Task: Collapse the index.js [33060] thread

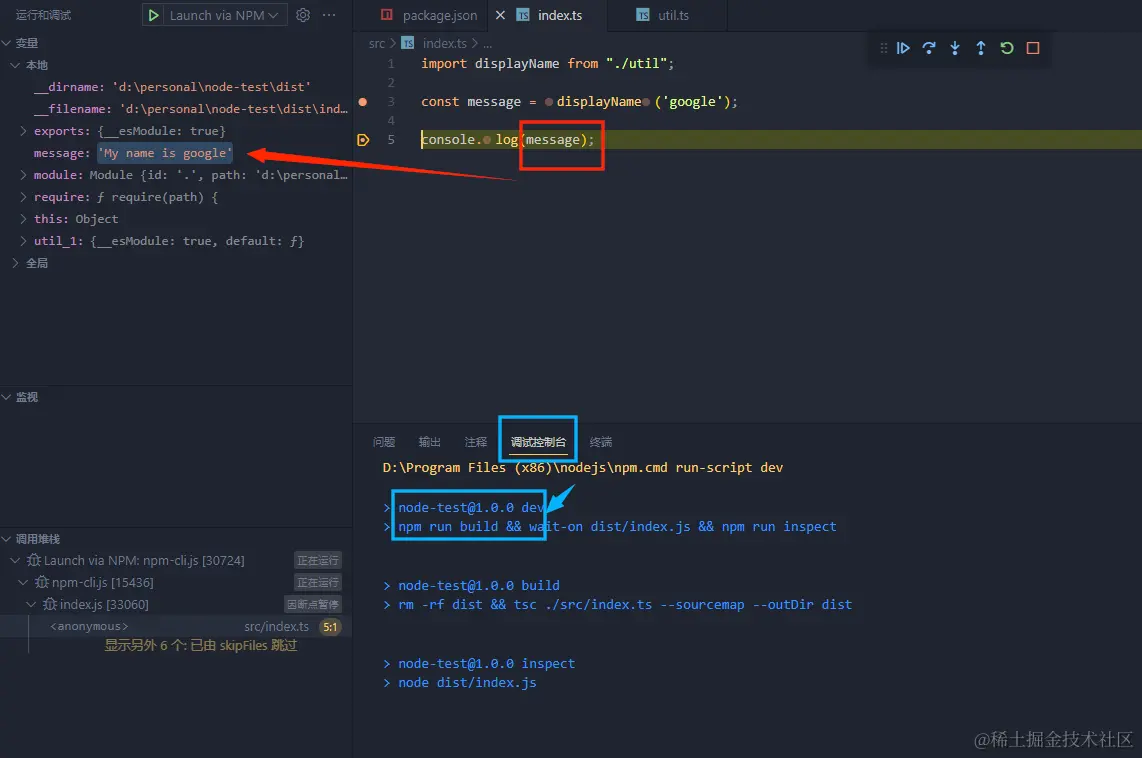Action: click(x=31, y=604)
